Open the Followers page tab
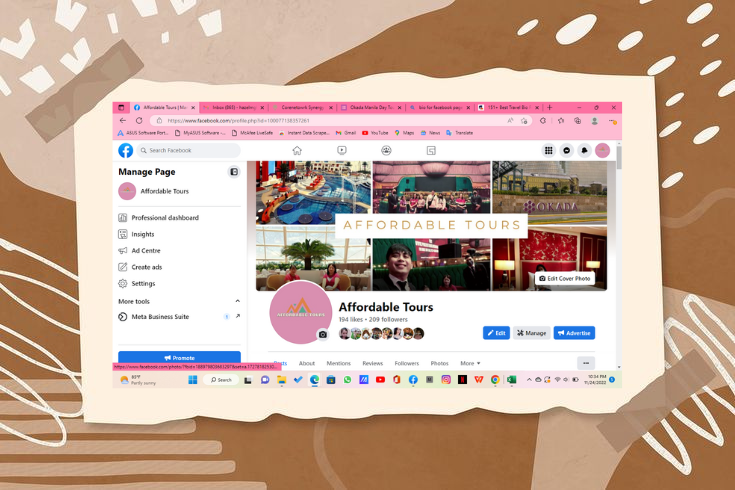This screenshot has height=490, width=735. [x=407, y=363]
